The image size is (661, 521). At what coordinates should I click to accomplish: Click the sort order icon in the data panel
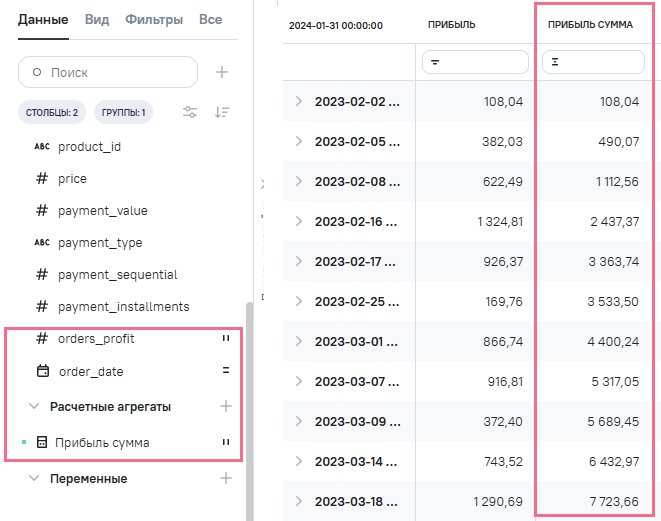coord(222,112)
